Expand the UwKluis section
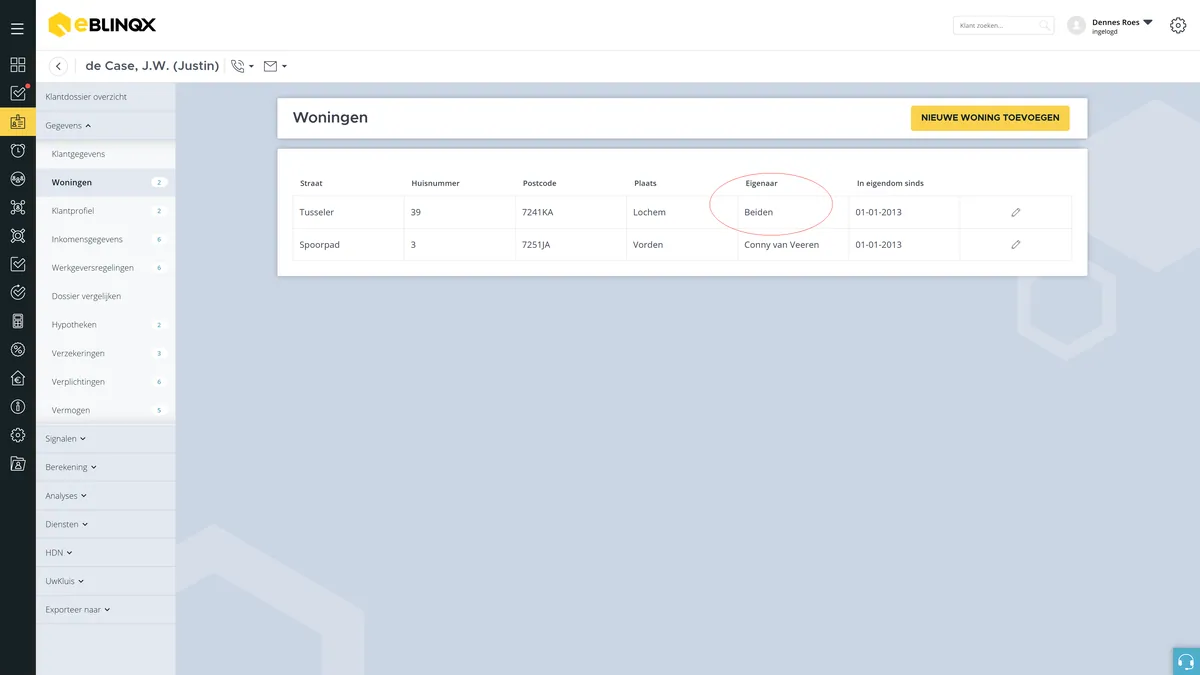1200x675 pixels. tap(65, 581)
